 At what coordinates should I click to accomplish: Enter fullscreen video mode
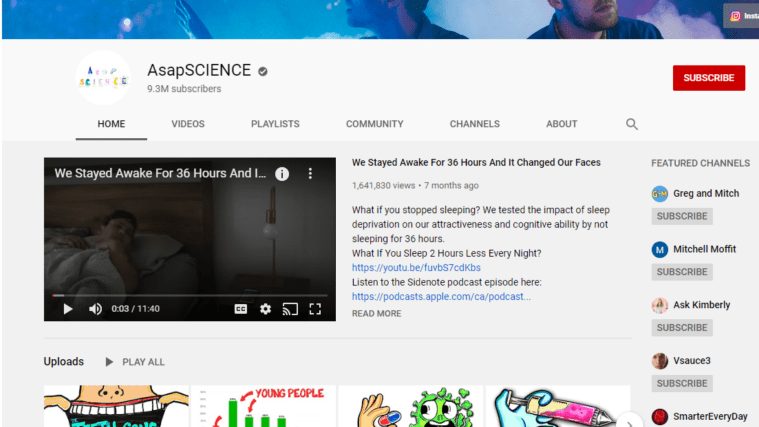pyautogui.click(x=315, y=309)
